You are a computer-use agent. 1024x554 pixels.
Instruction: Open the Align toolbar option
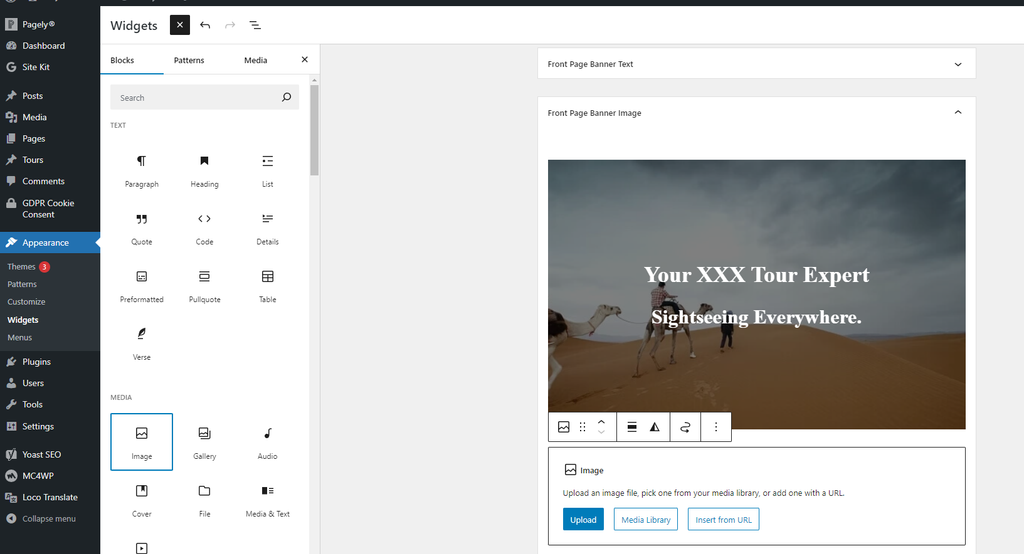(x=632, y=427)
